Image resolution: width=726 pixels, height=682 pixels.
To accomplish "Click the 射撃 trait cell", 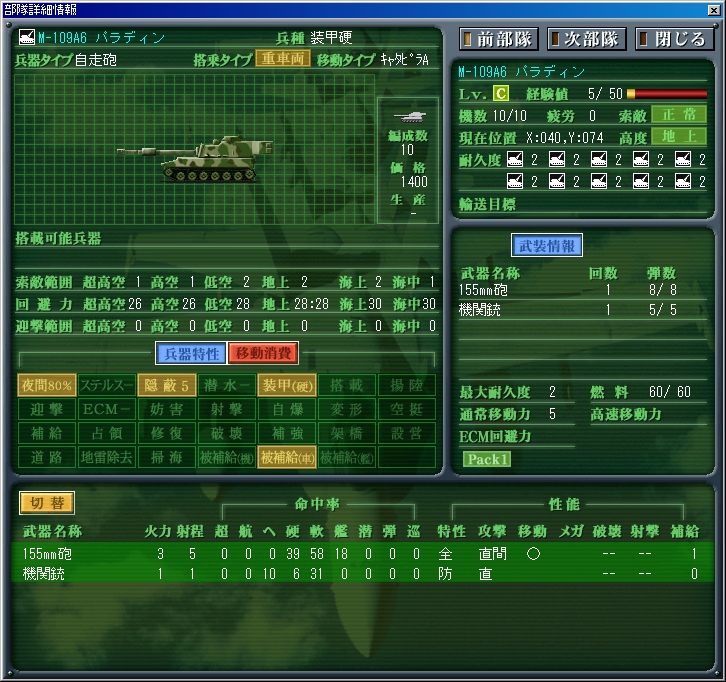I will point(227,409).
